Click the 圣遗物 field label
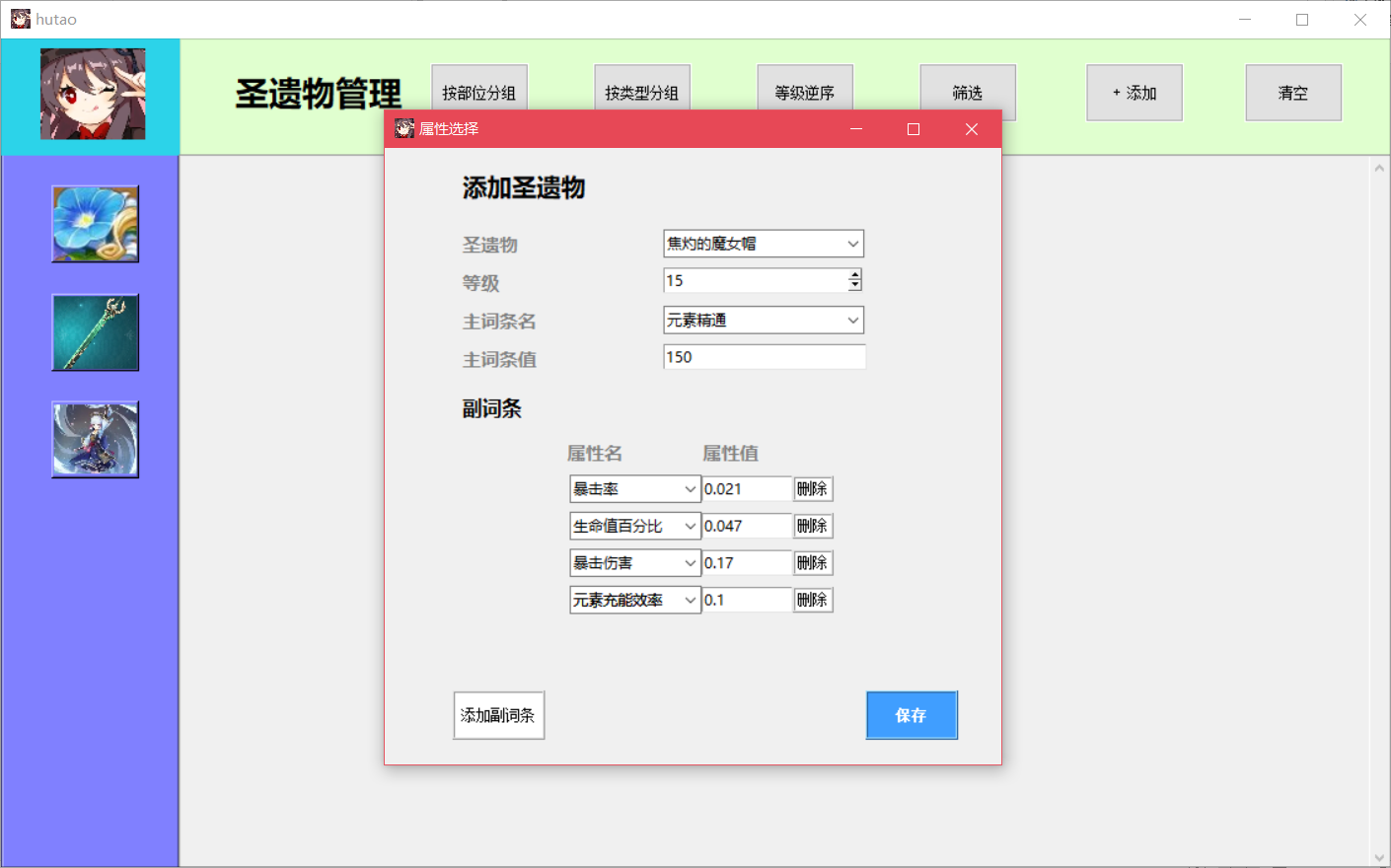The width and height of the screenshot is (1391, 868). pos(490,245)
